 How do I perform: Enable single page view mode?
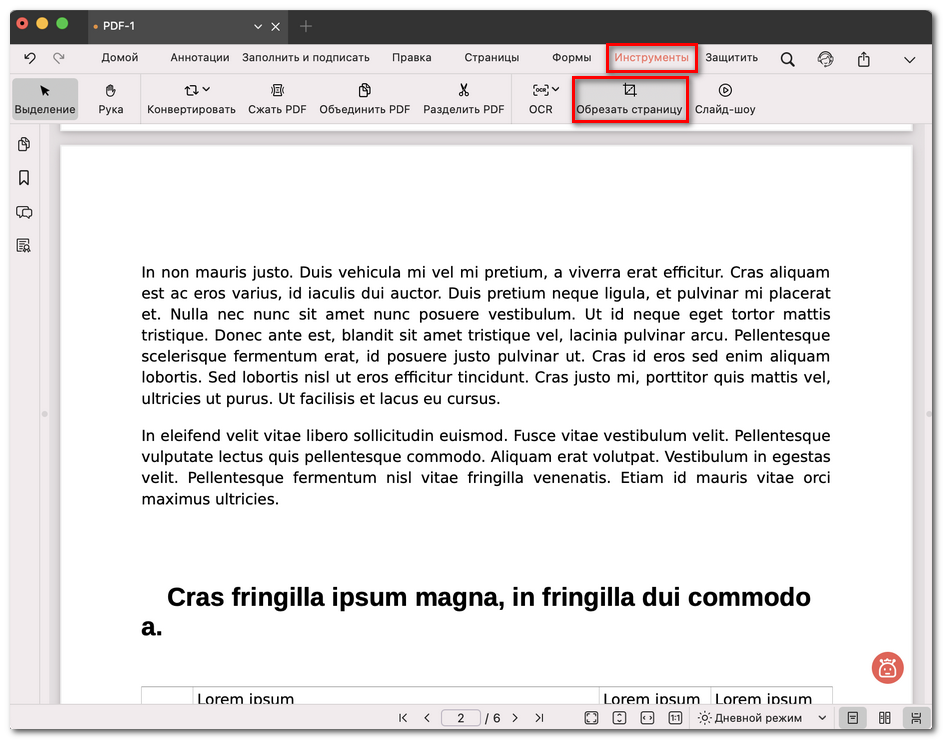tap(852, 718)
